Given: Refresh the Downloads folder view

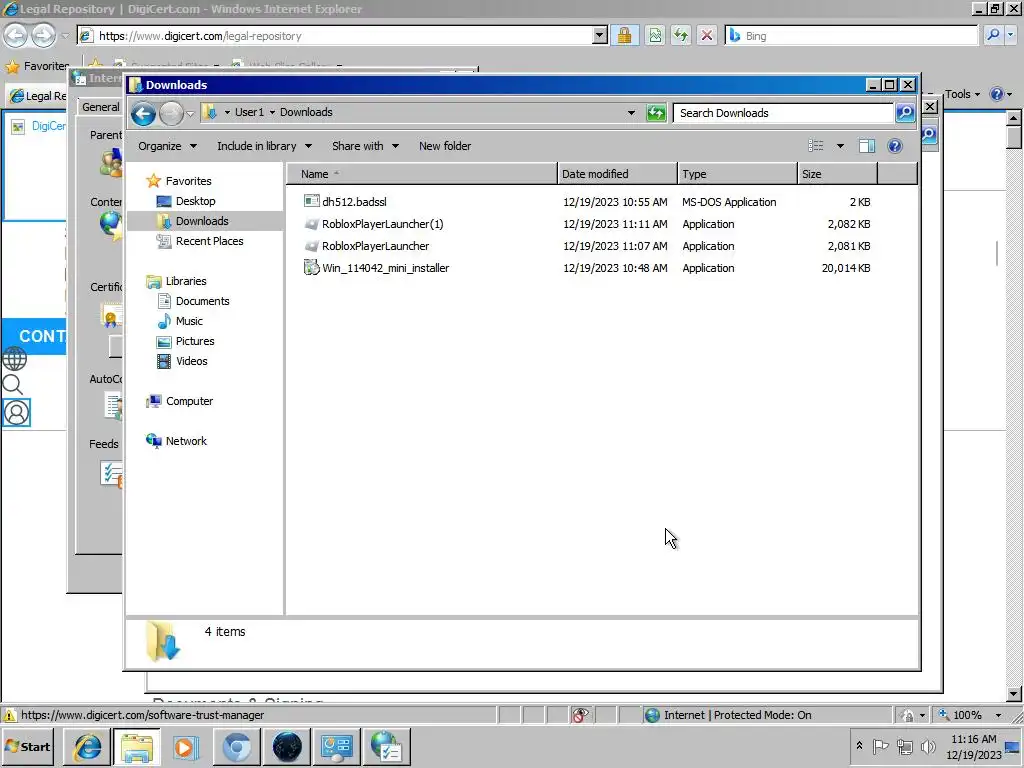Looking at the screenshot, I should tap(656, 113).
